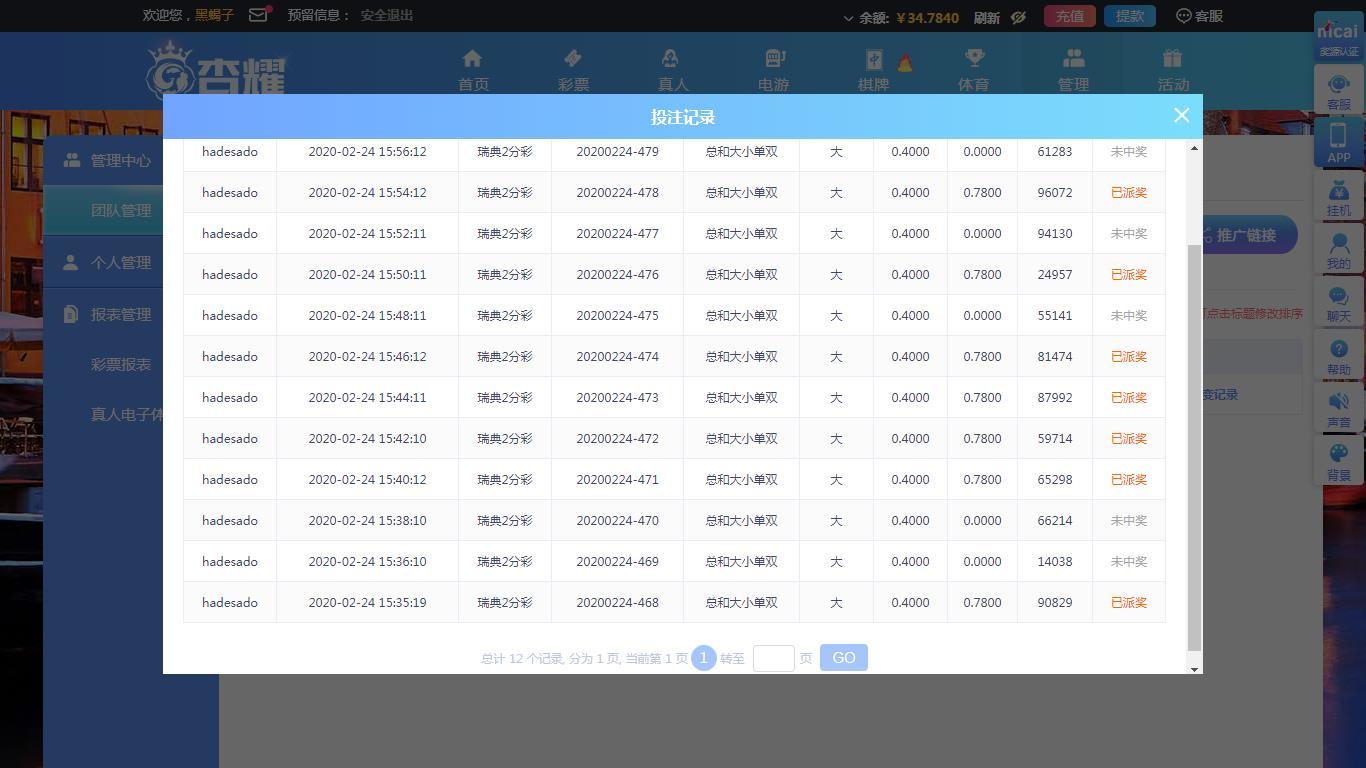The width and height of the screenshot is (1366, 768).
Task: Click 瑞典2分彩 in issue 20200224-476 row
Action: click(505, 275)
